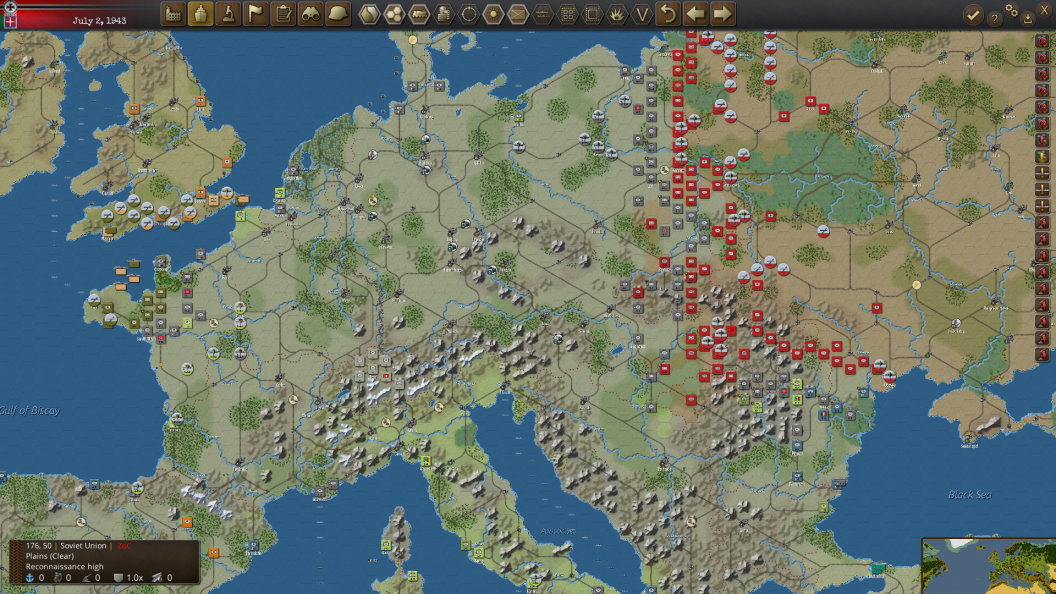Click the Reconnaissance high text

click(65, 566)
